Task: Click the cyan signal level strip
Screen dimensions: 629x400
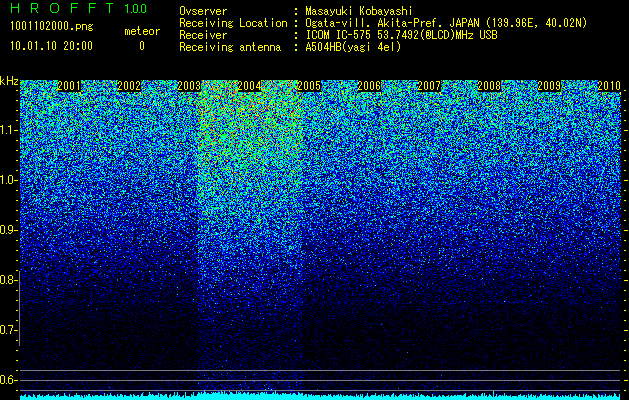Action: coord(321,396)
